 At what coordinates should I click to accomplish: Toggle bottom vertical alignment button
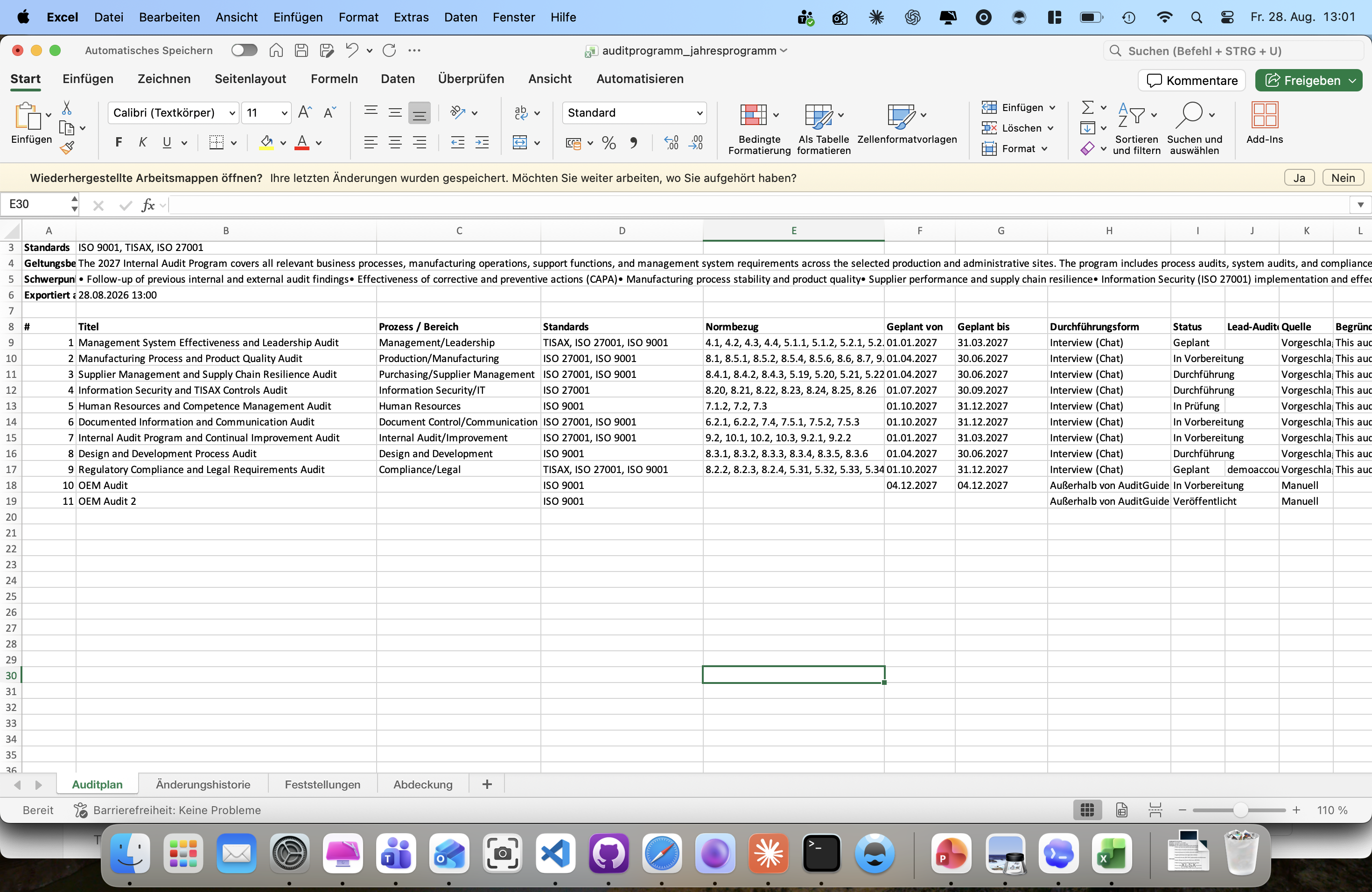click(420, 113)
